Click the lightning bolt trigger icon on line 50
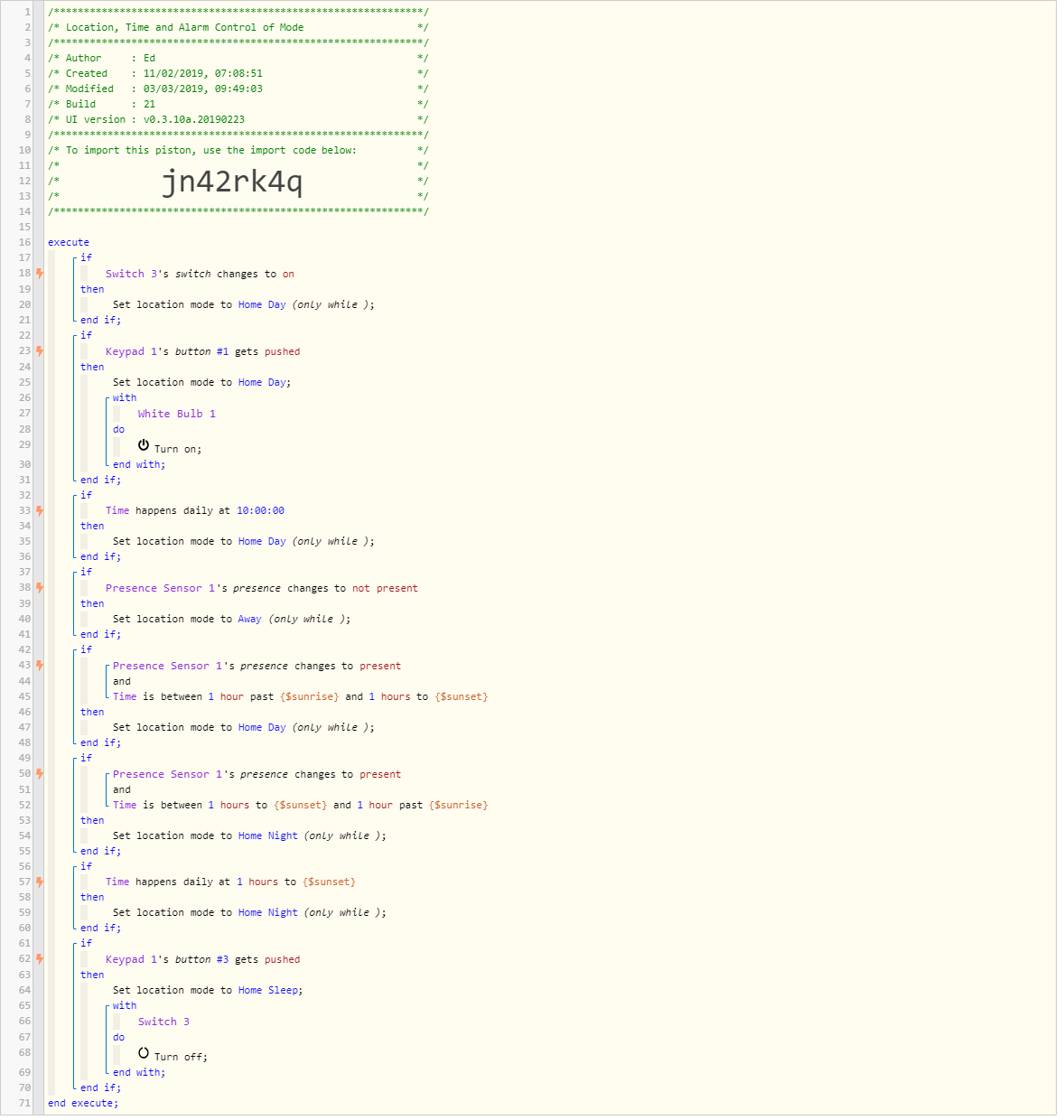This screenshot has width=1064, height=1120. (x=39, y=773)
